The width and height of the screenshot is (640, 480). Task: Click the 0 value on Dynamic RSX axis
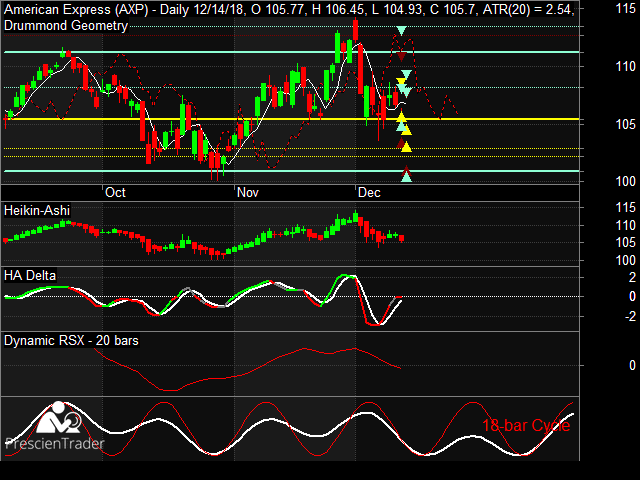click(x=632, y=365)
